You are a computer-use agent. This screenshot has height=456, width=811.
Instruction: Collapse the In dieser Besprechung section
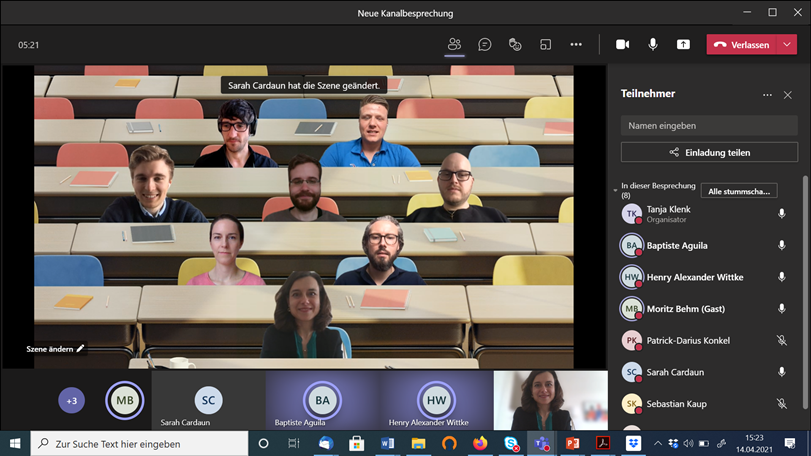[615, 190]
